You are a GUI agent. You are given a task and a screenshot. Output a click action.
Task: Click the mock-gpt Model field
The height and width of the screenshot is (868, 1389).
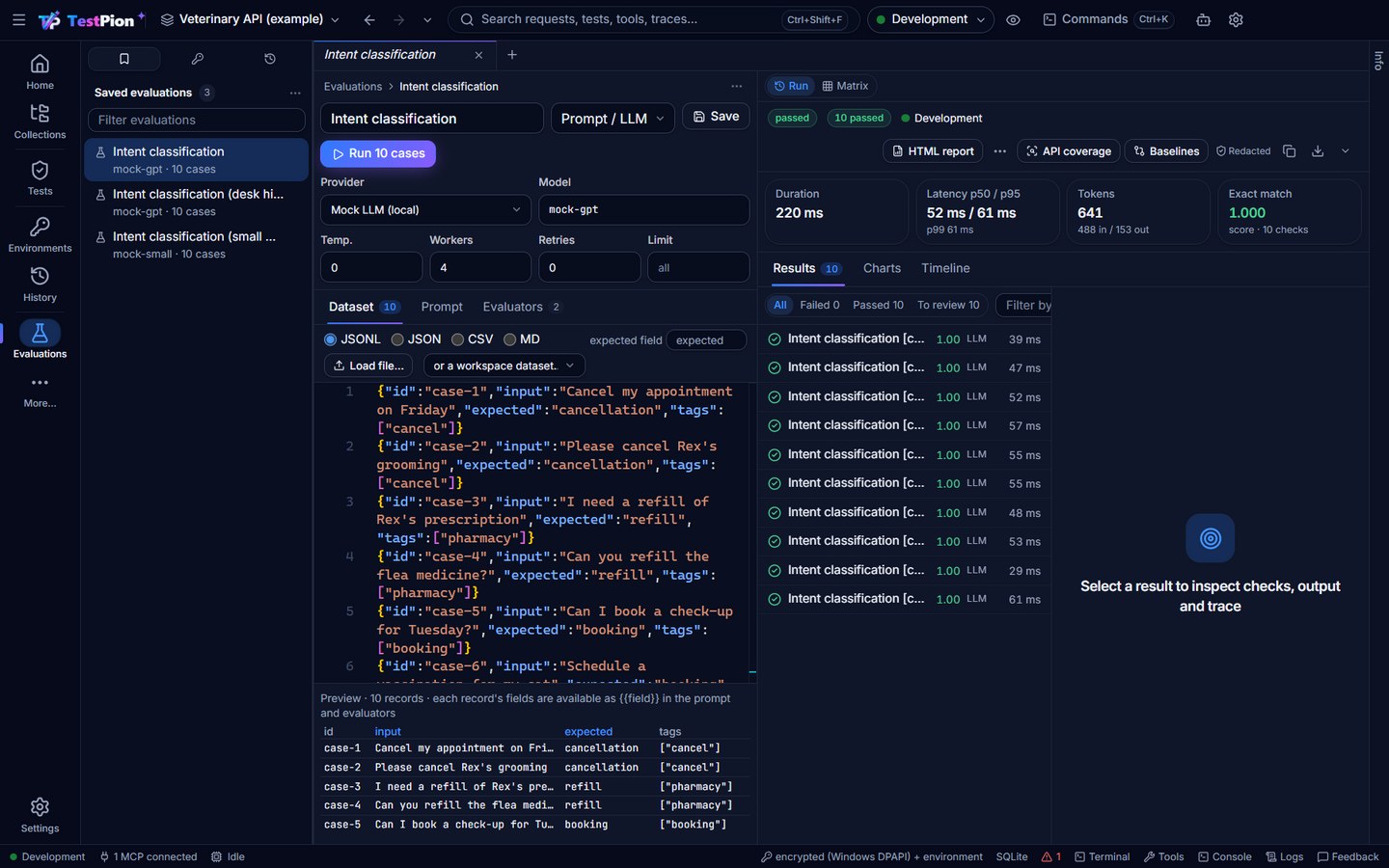pos(643,209)
